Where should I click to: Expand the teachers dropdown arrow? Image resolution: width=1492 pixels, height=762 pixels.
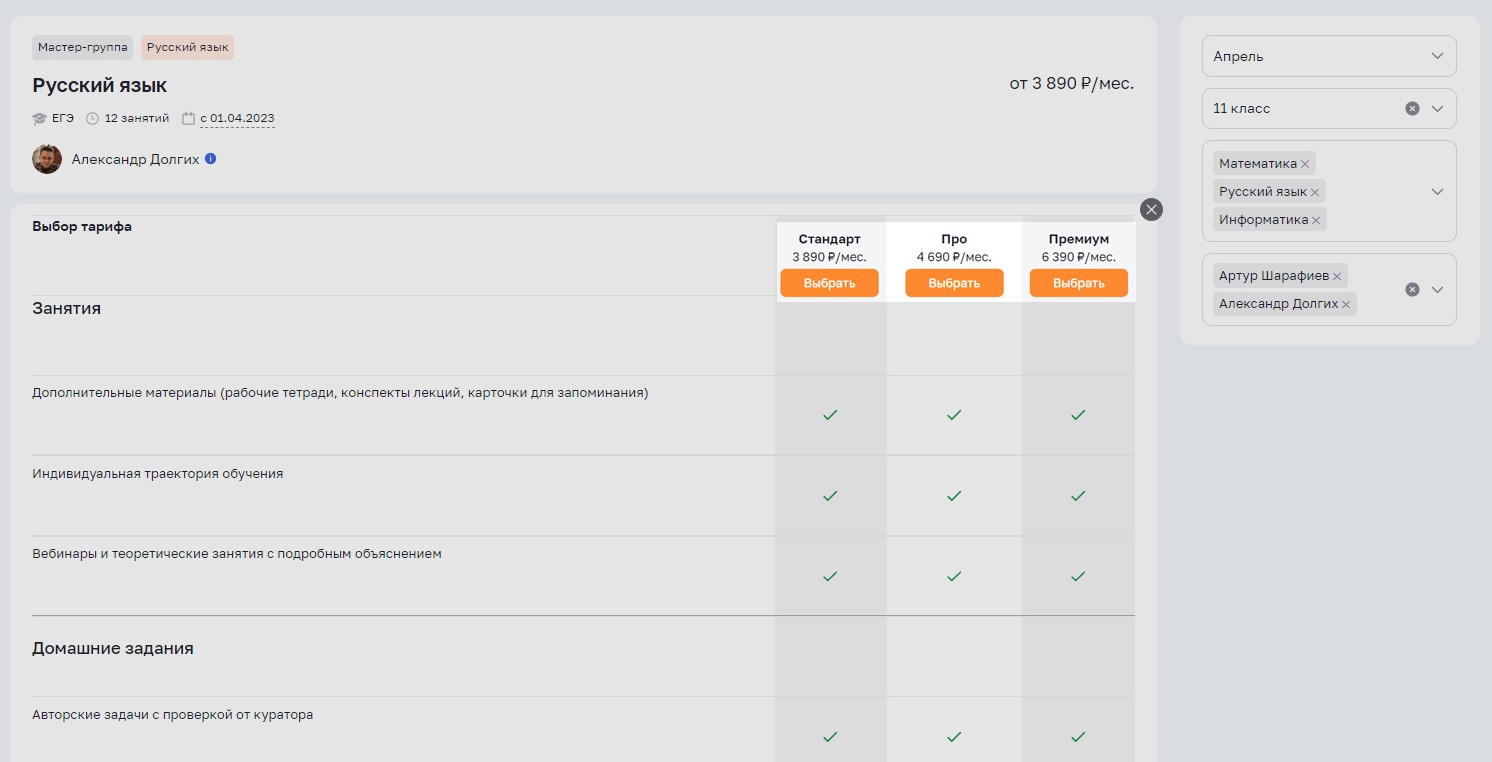1438,290
